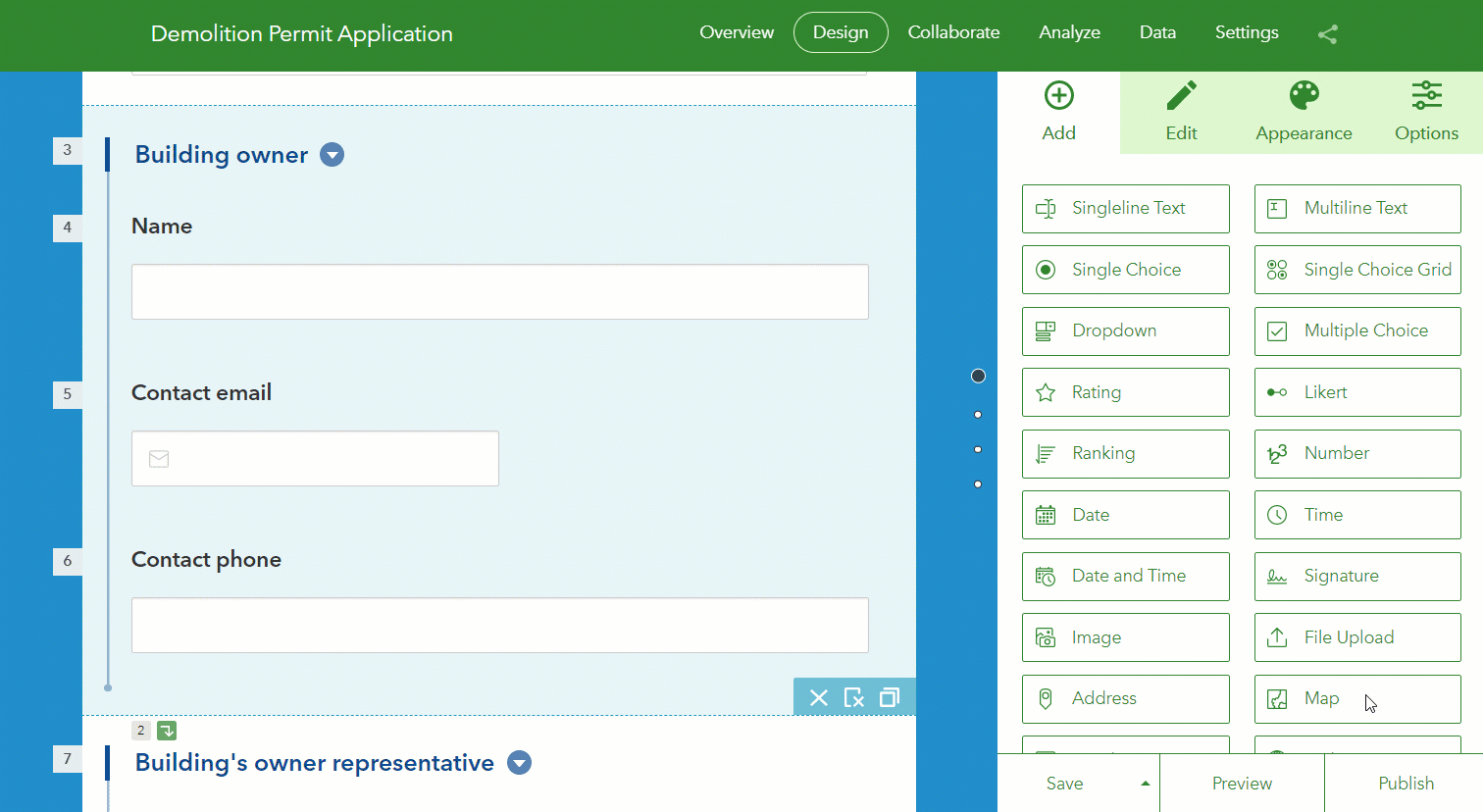Add a Ranking question
1483x812 pixels.
click(1125, 454)
